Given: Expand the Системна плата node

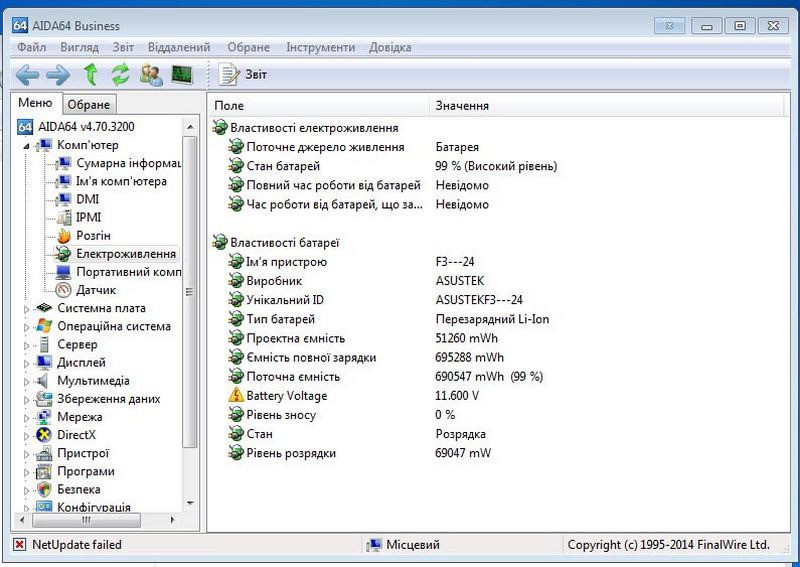Looking at the screenshot, I should 27,309.
